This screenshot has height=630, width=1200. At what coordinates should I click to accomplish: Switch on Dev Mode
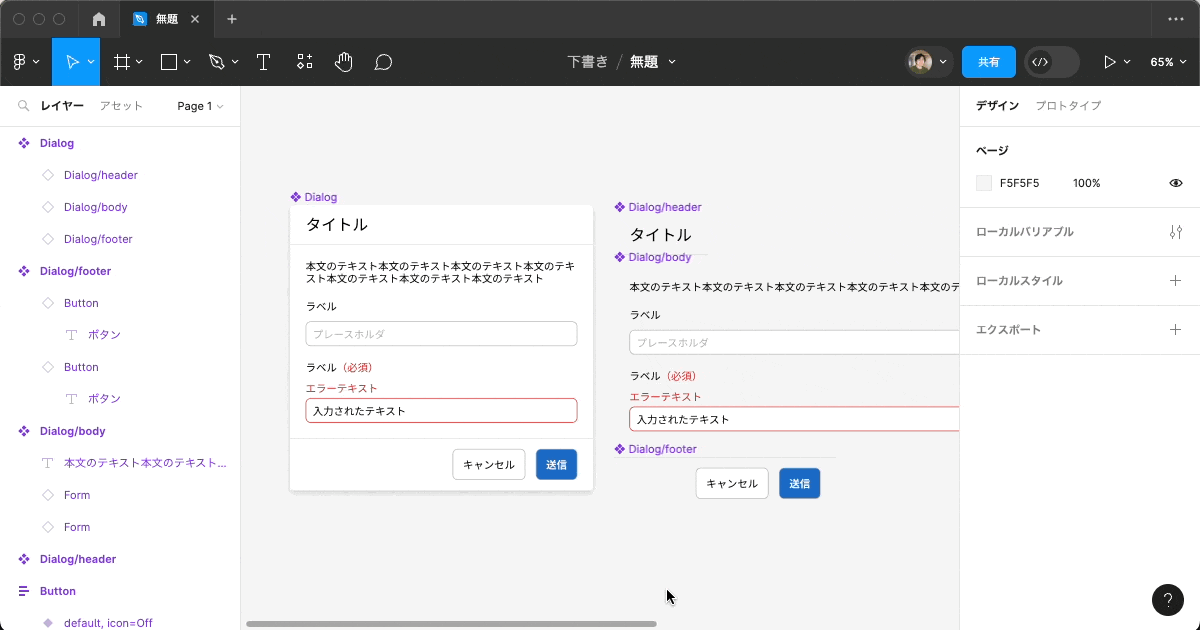pos(1040,61)
